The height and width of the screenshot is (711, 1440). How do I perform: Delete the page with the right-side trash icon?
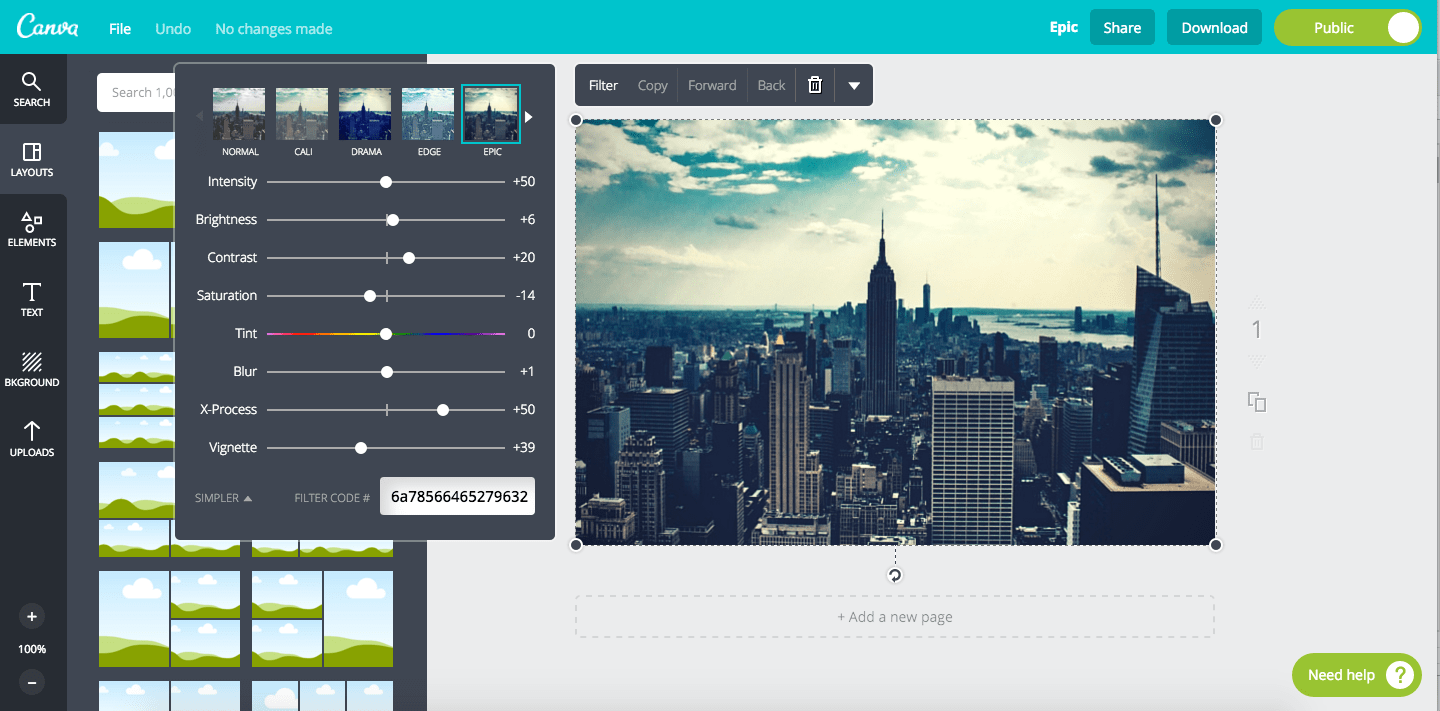pos(1256,441)
